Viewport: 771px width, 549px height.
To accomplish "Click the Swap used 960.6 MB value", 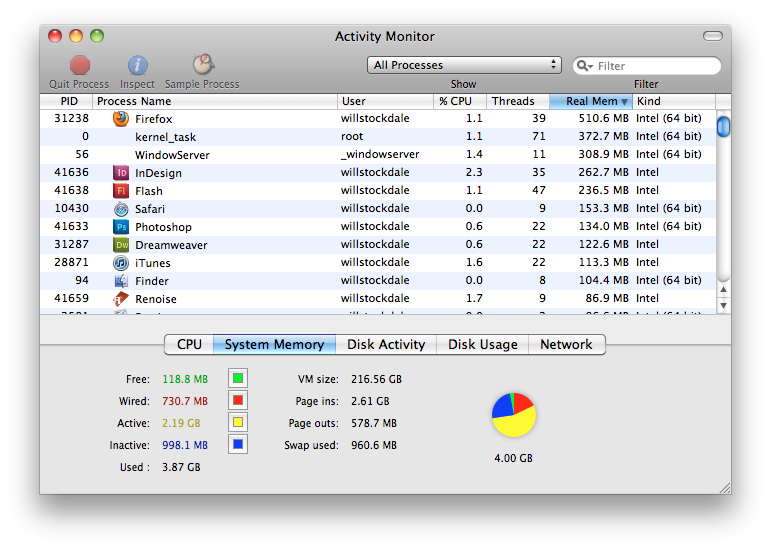I will coord(374,445).
